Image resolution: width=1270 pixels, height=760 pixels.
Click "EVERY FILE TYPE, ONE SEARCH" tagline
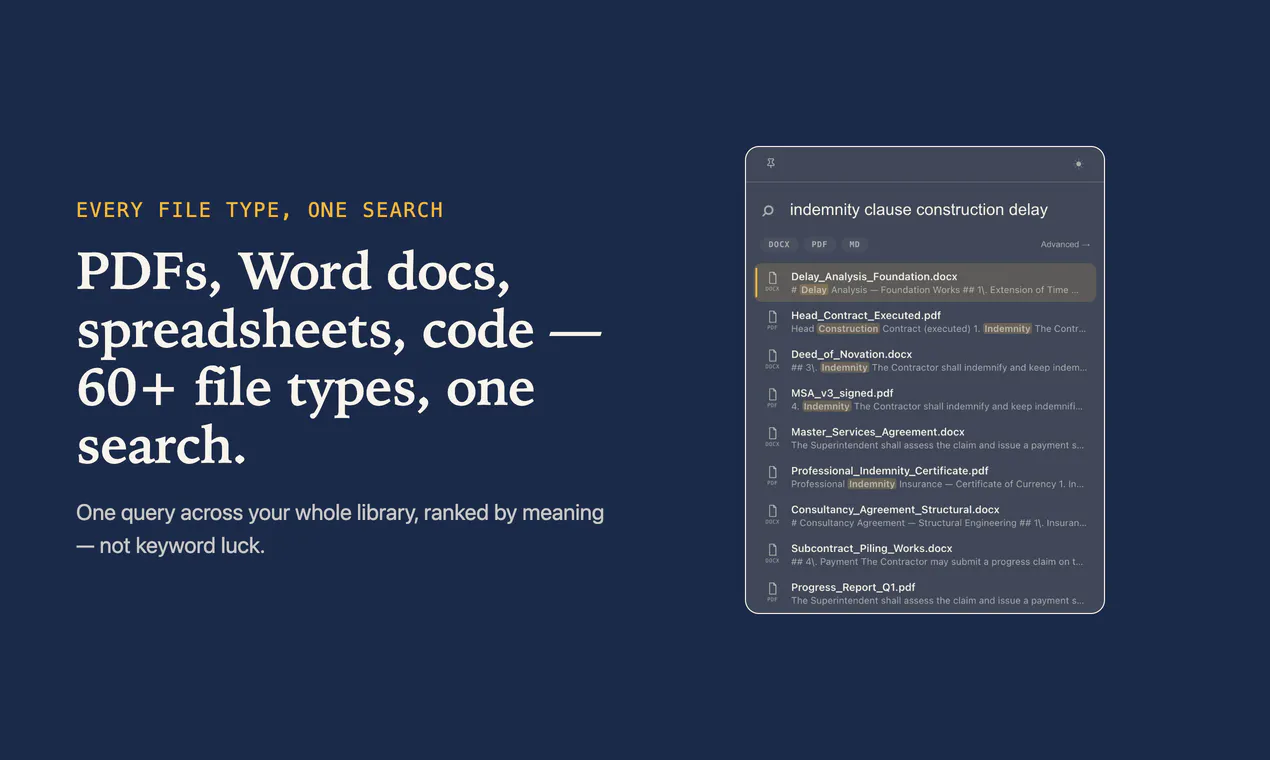tap(260, 210)
